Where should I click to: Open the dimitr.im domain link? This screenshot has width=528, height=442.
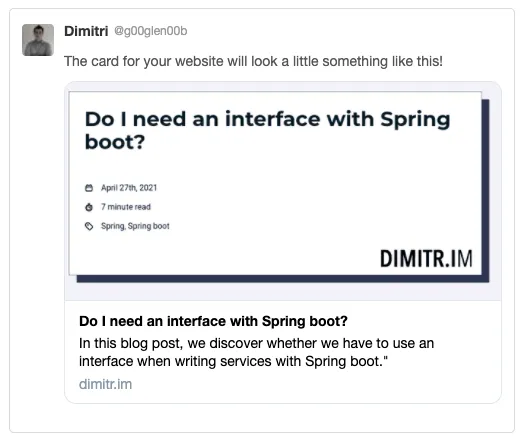point(105,384)
